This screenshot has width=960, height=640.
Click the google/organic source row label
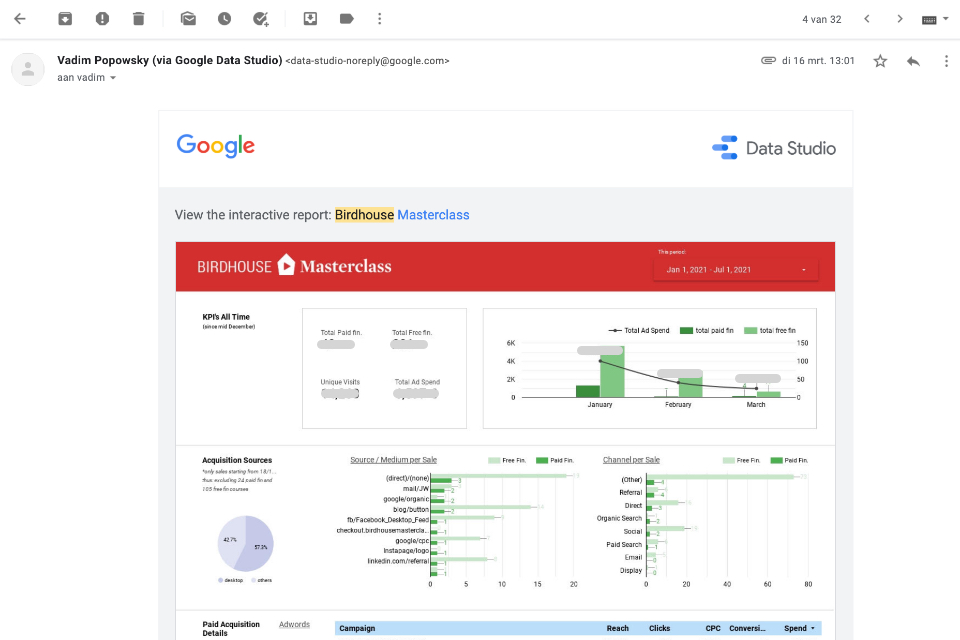point(406,499)
